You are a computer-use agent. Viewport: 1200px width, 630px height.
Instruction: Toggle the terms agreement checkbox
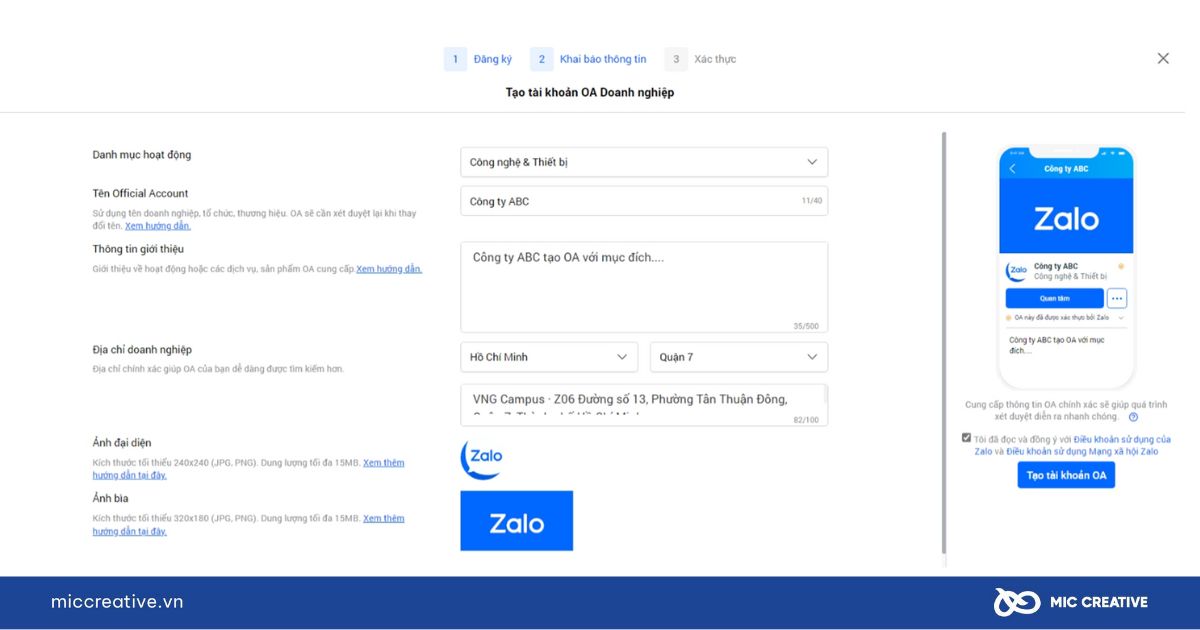[x=966, y=438]
